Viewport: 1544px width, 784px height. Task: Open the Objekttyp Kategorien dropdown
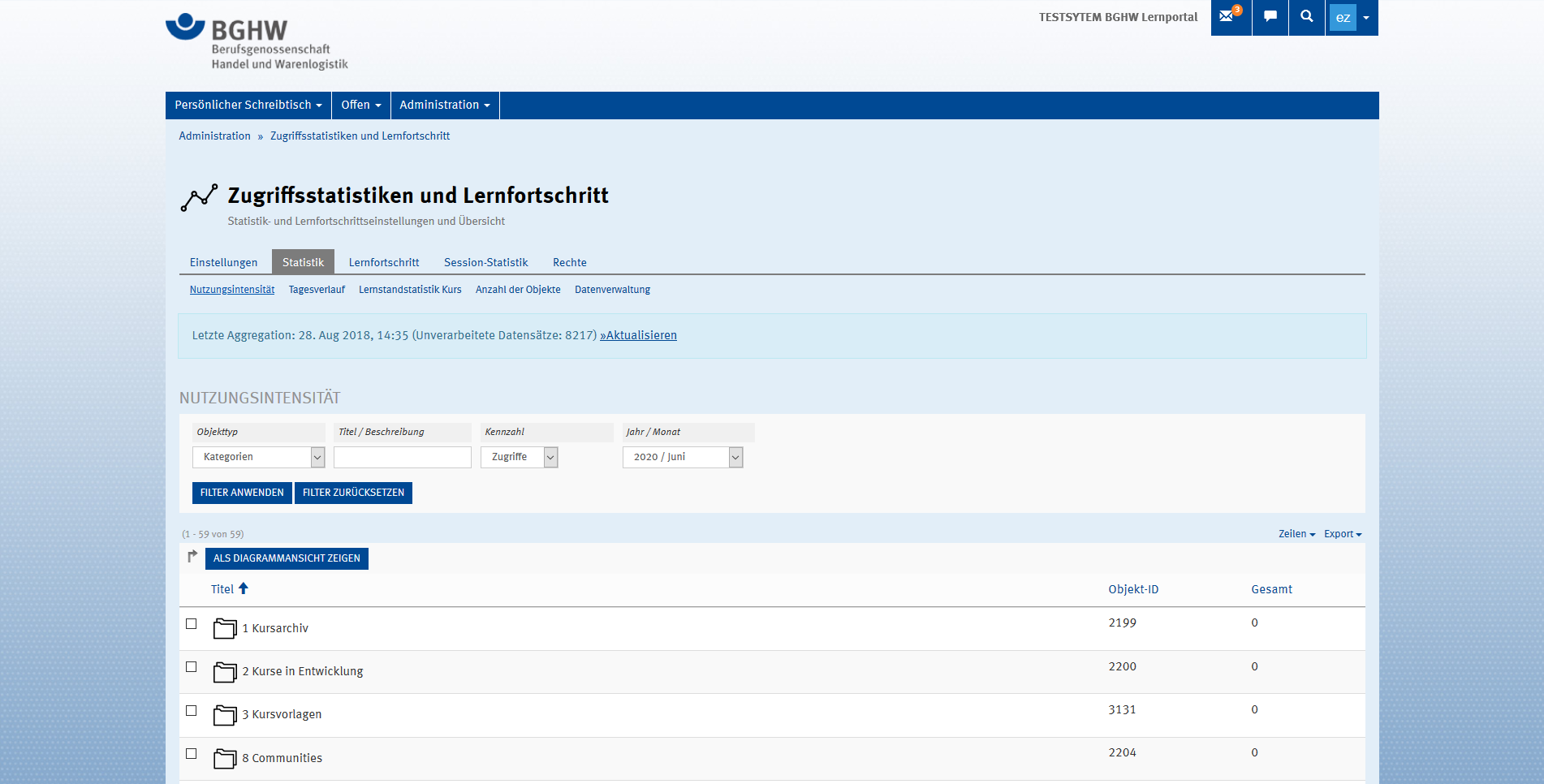pos(258,457)
